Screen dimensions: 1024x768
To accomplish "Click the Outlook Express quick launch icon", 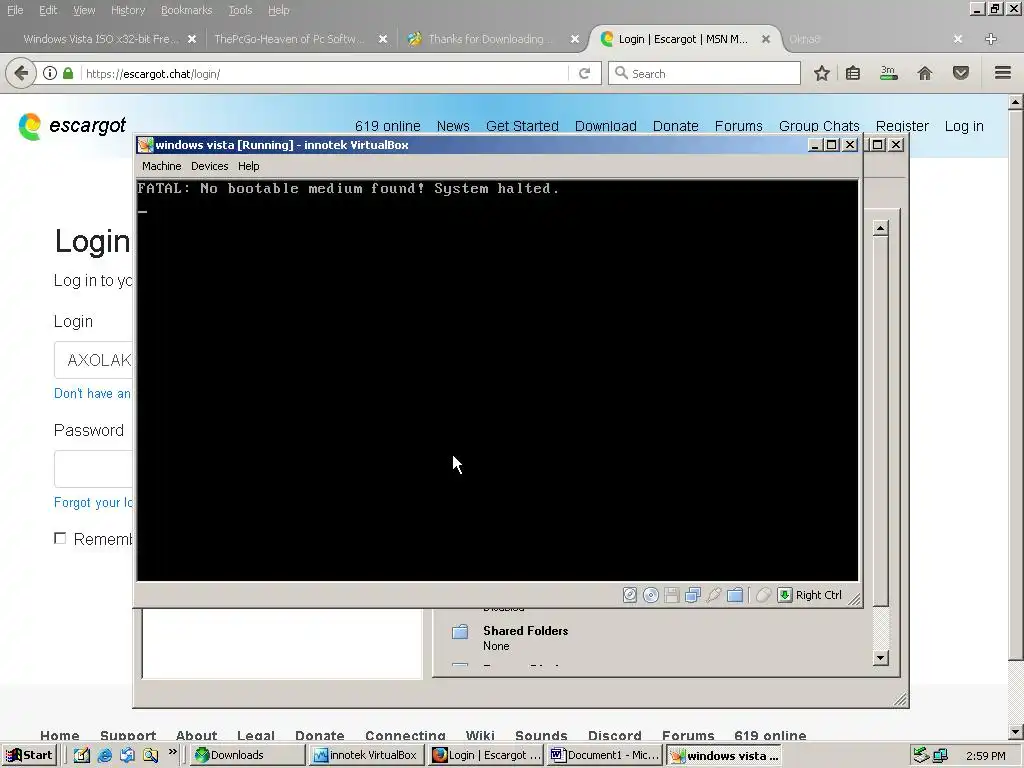I will coord(127,755).
